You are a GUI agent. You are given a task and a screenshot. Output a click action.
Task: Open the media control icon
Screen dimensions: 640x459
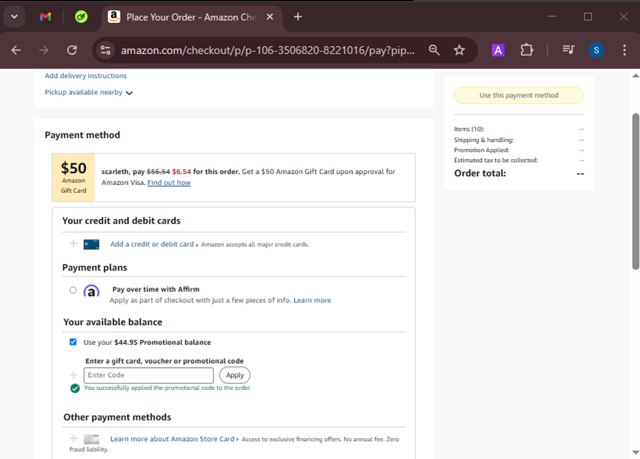pyautogui.click(x=568, y=50)
